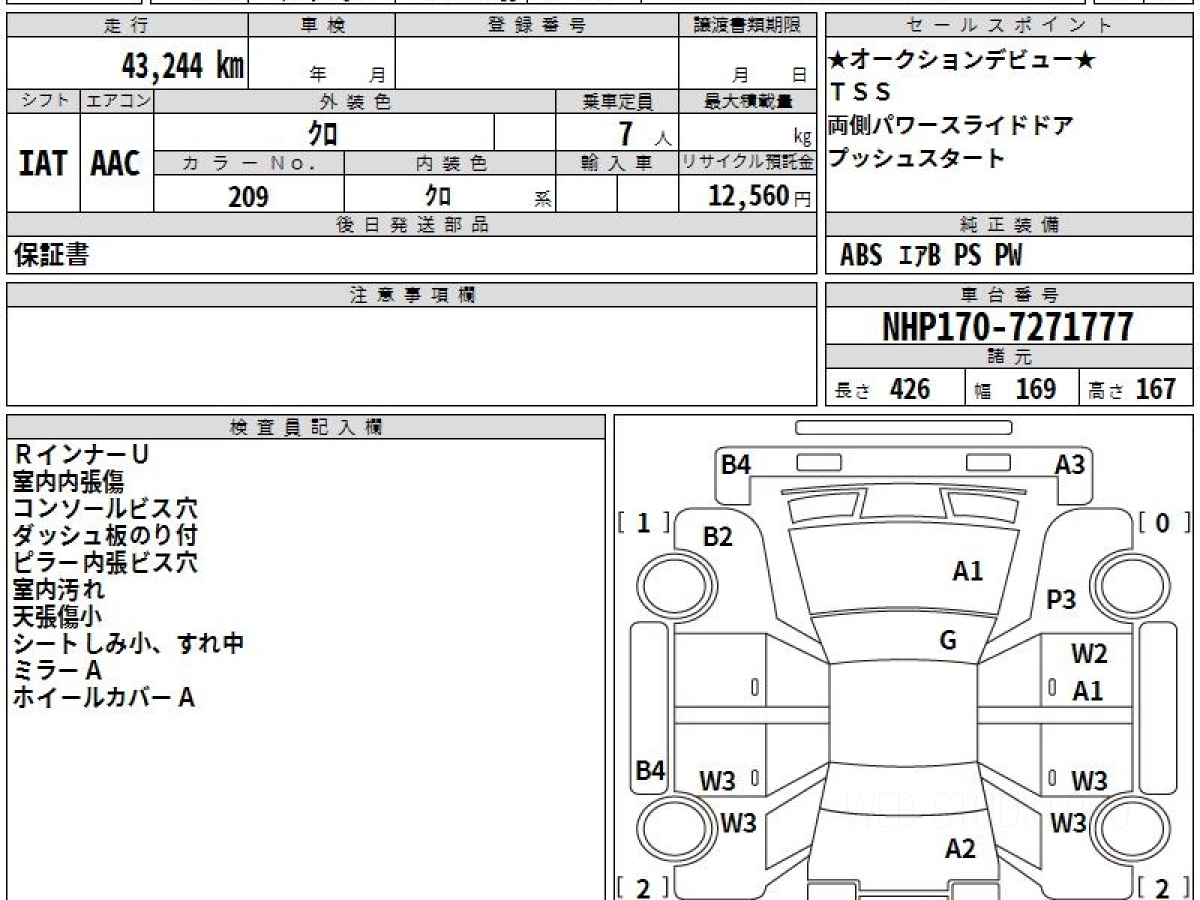The width and height of the screenshot is (1200, 900).
Task: Select the ダッシュ板のり付 note
Action: [105, 535]
